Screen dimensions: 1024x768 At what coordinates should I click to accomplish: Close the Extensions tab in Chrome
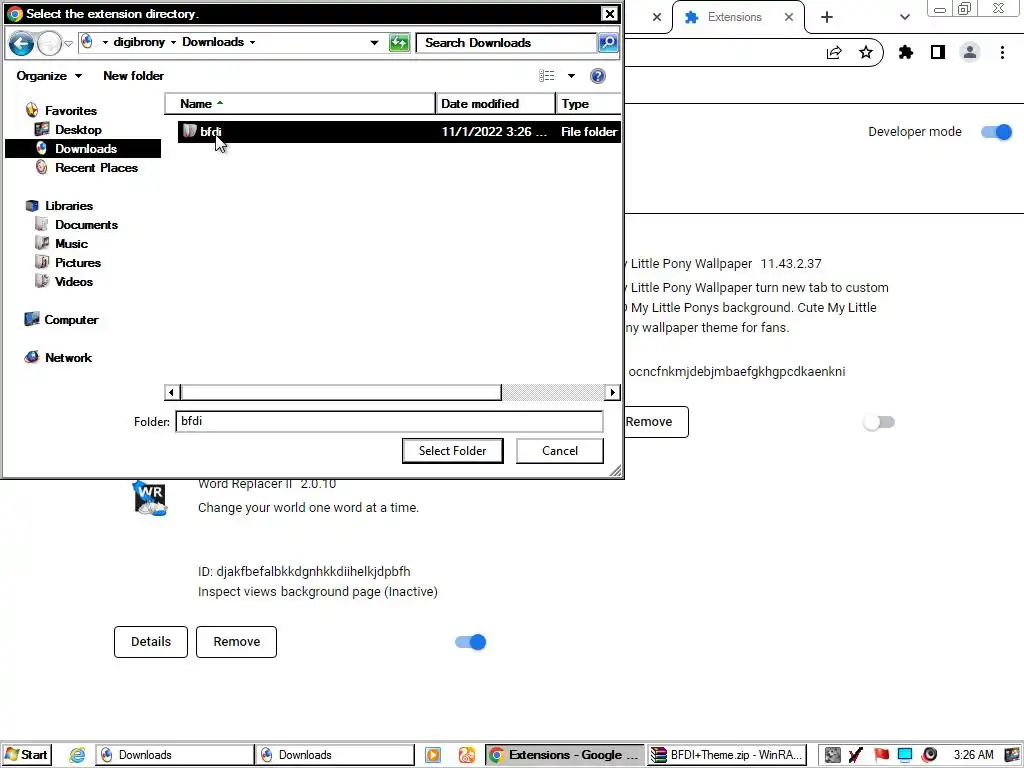[x=789, y=17]
